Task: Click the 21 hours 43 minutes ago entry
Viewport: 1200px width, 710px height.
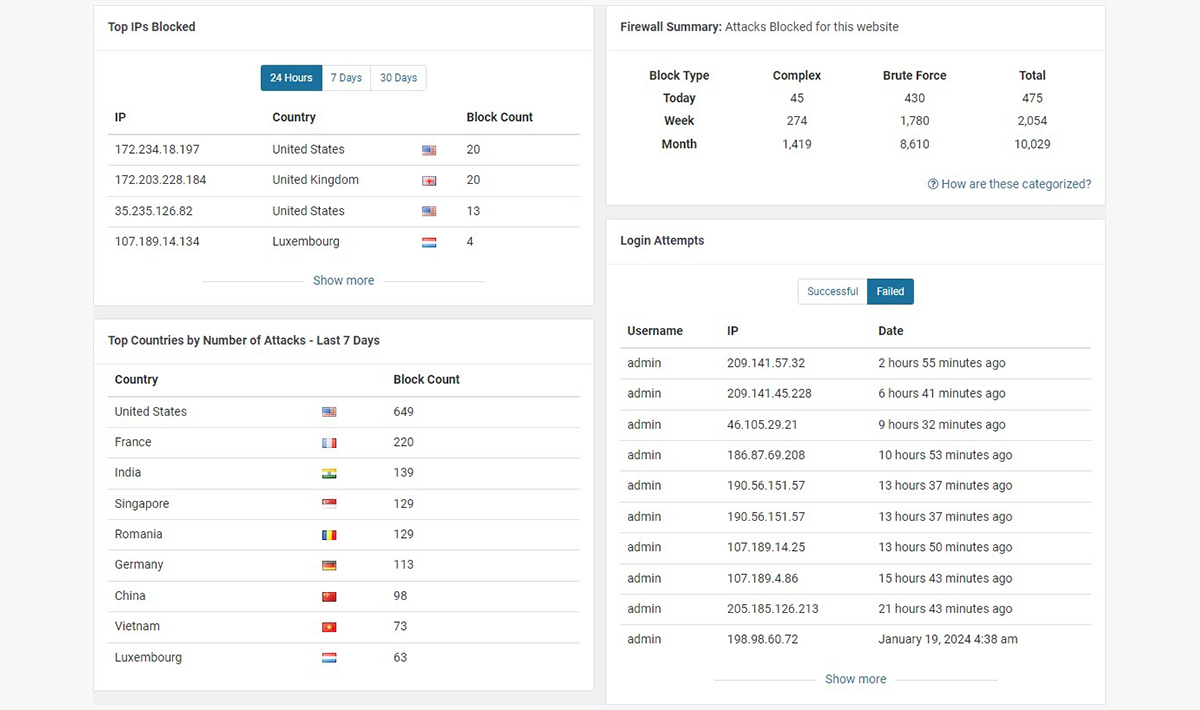Action: pyautogui.click(x=945, y=608)
